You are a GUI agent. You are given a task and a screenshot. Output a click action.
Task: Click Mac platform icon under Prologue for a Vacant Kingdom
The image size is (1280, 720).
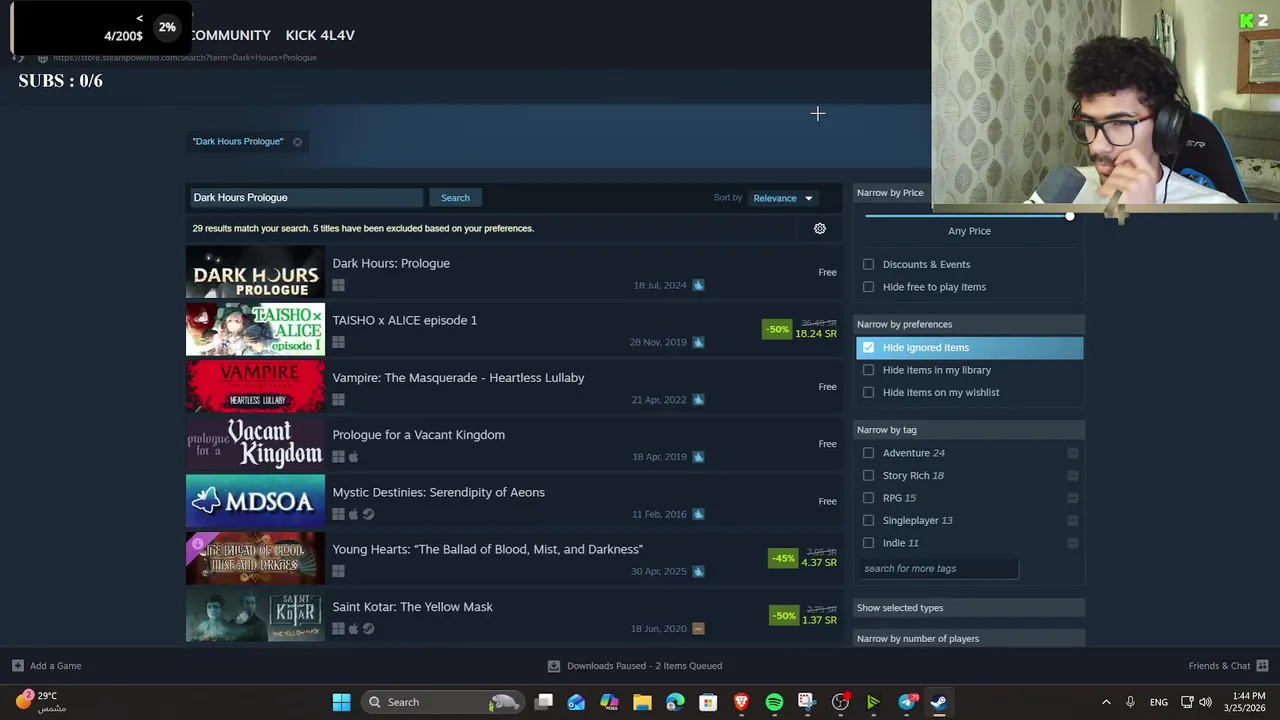coord(353,457)
